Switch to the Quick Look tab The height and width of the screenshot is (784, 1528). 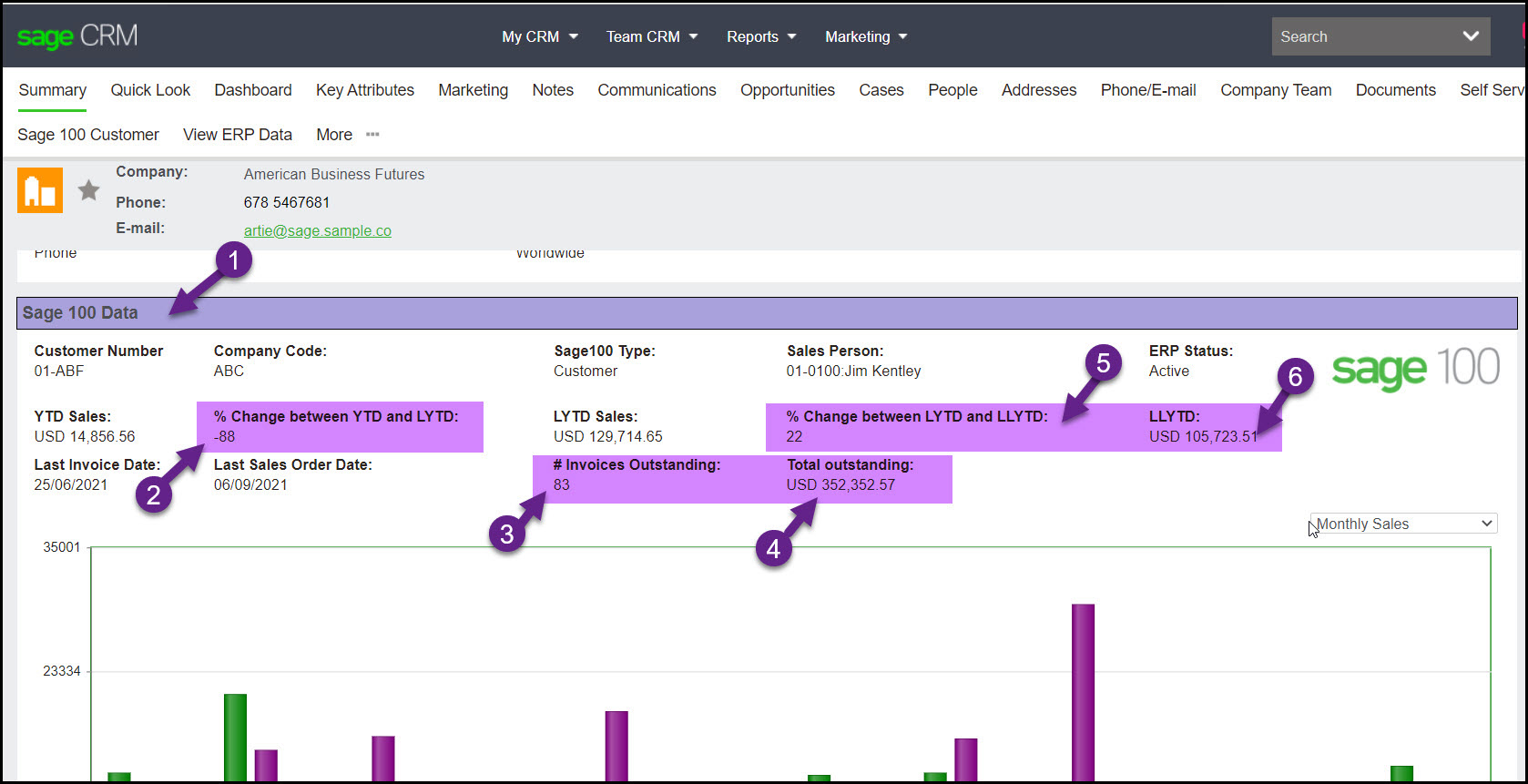(150, 90)
